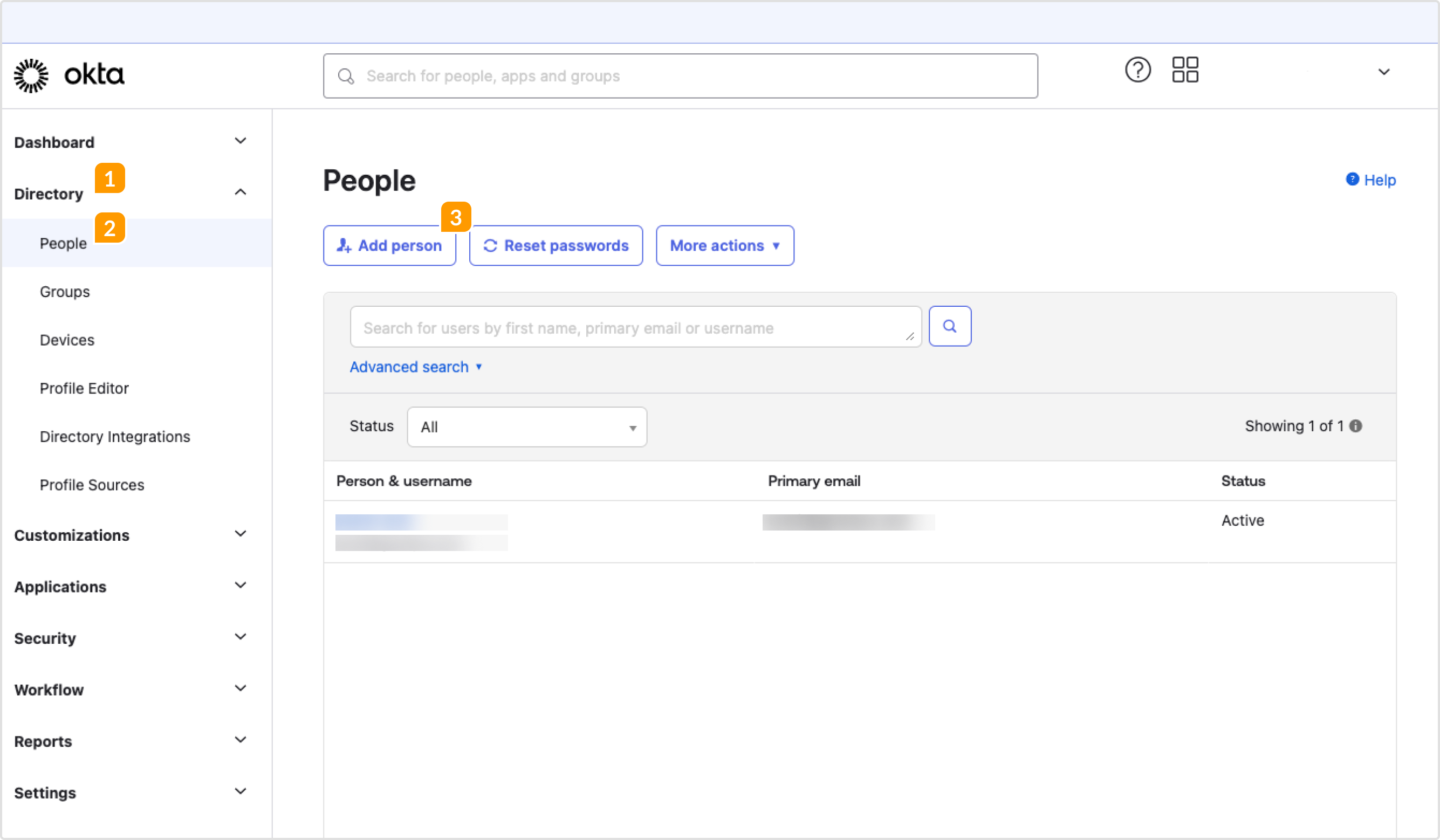
Task: Click the info icon next to Showing 1 of 1
Action: click(1356, 426)
